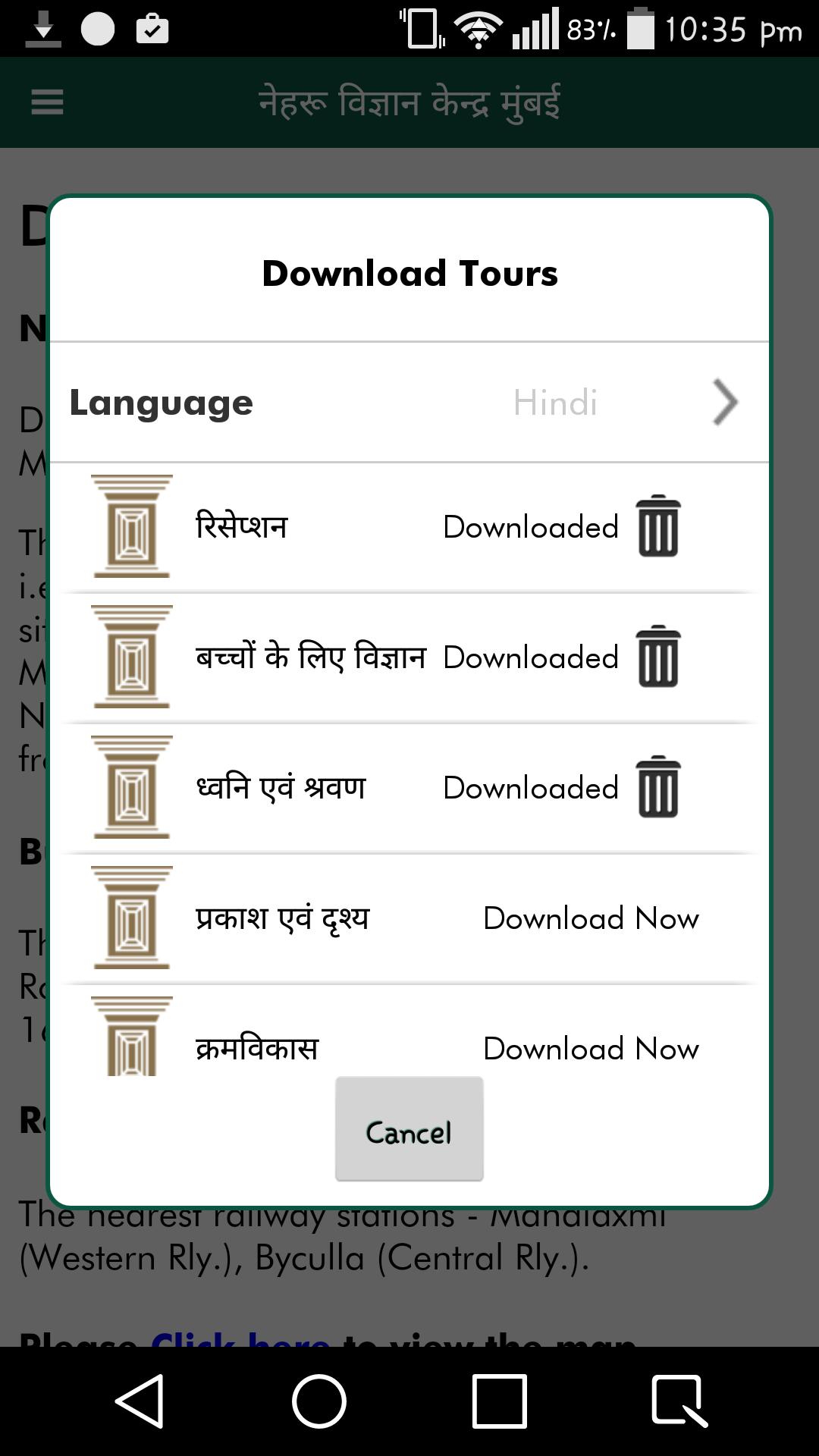The width and height of the screenshot is (819, 1456).
Task: Tap the नेहरू विज्ञान केन्द्र मुंबई header title
Action: click(x=409, y=102)
